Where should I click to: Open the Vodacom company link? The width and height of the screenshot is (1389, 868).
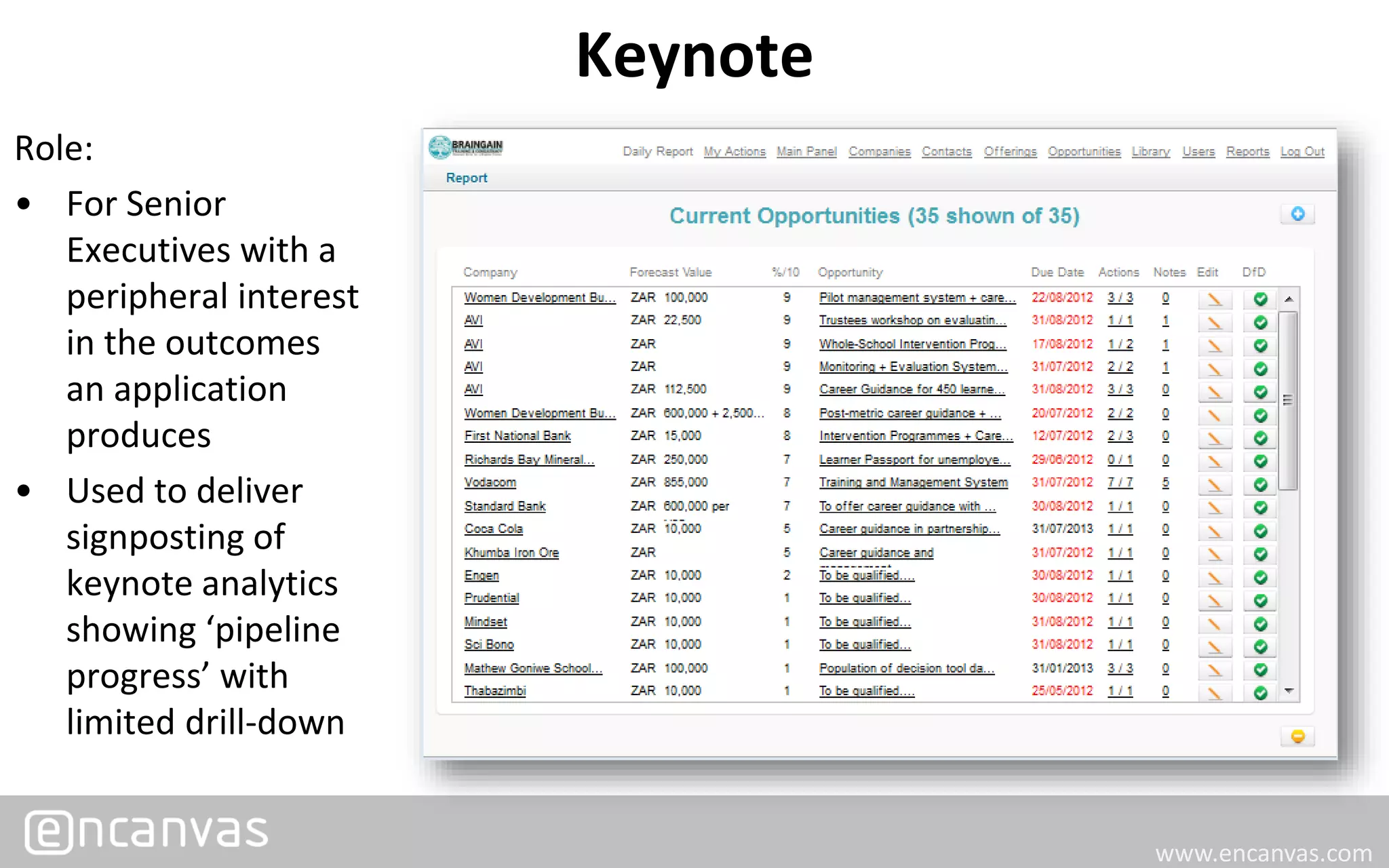tap(490, 482)
